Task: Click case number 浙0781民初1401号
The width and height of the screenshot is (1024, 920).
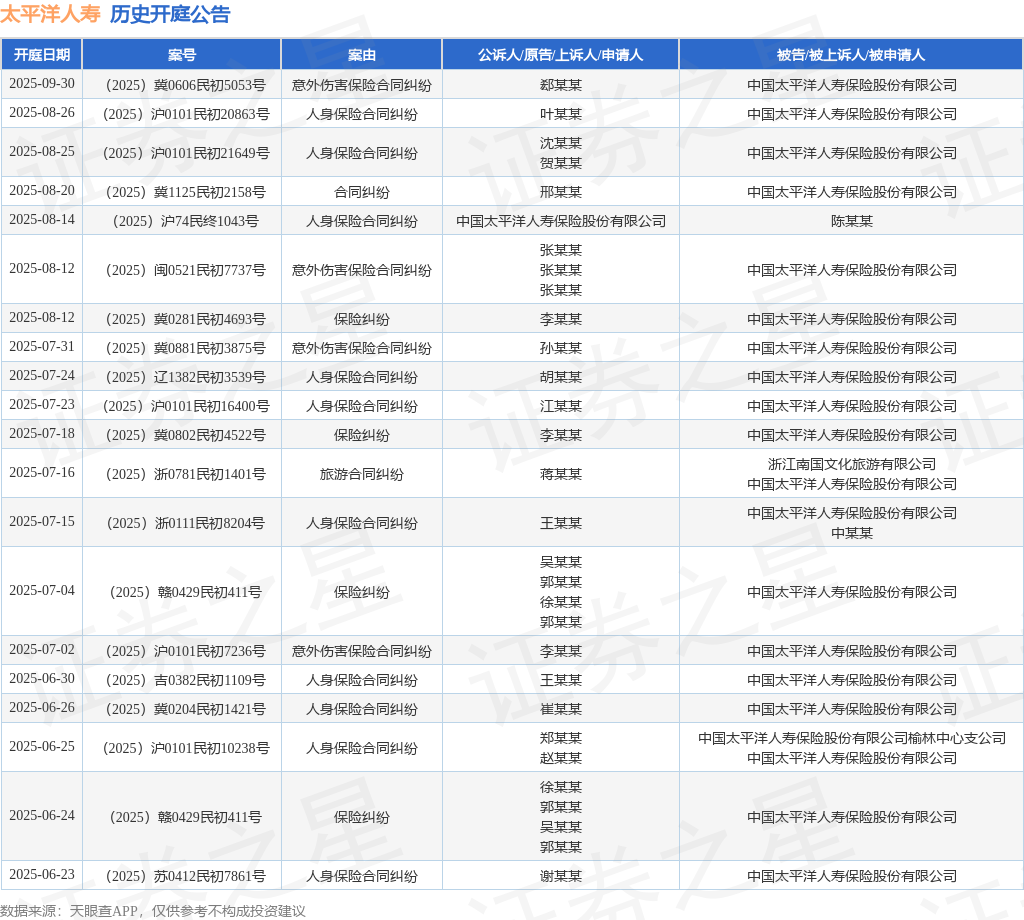Action: (185, 474)
